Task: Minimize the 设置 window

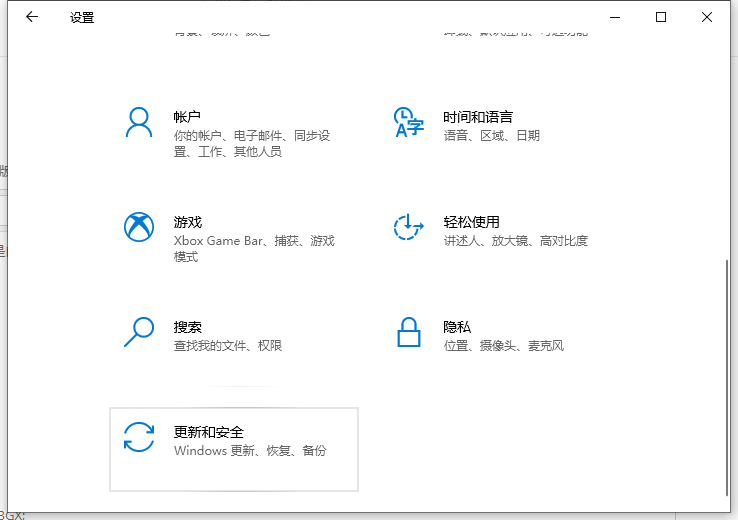Action: pos(615,17)
